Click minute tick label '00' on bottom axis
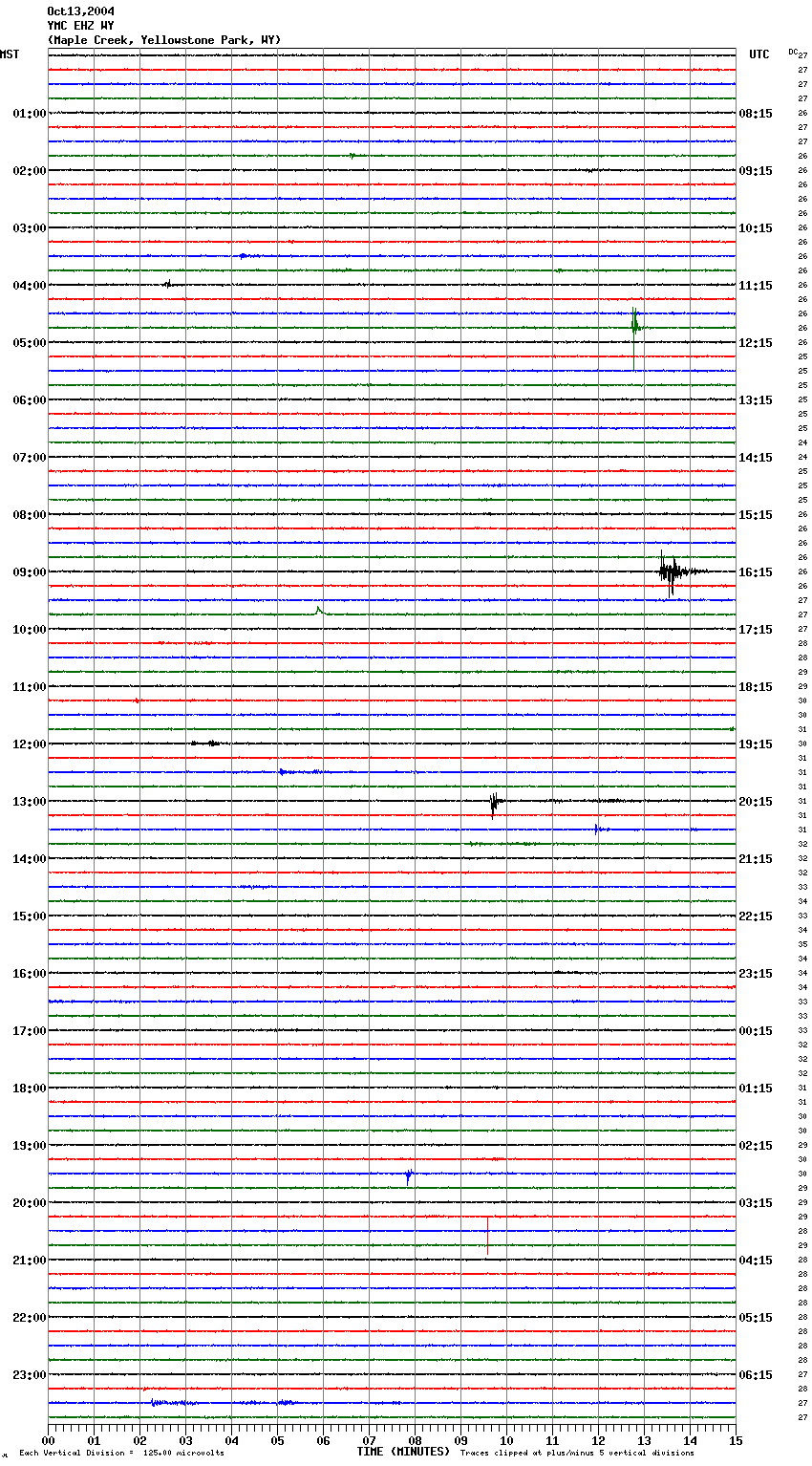The height and width of the screenshot is (1466, 812). coord(48,1440)
